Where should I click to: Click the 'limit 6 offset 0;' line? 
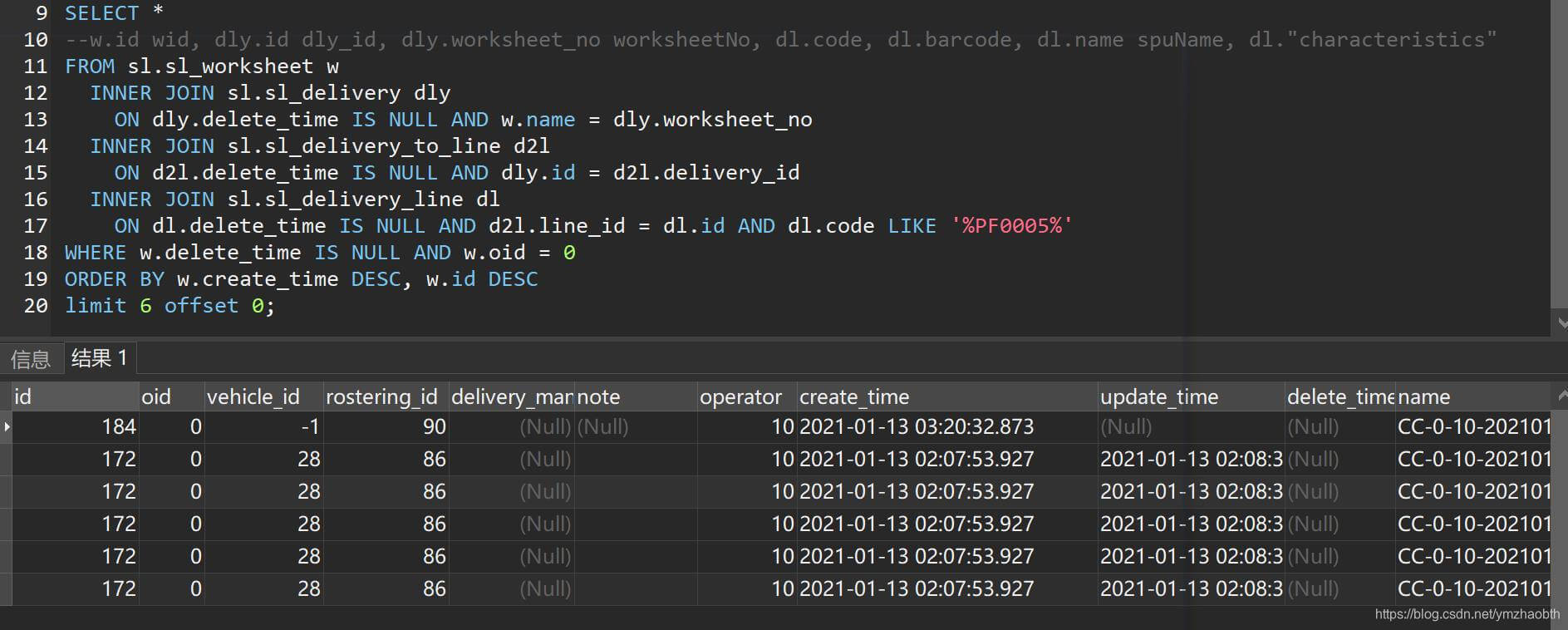click(x=170, y=306)
